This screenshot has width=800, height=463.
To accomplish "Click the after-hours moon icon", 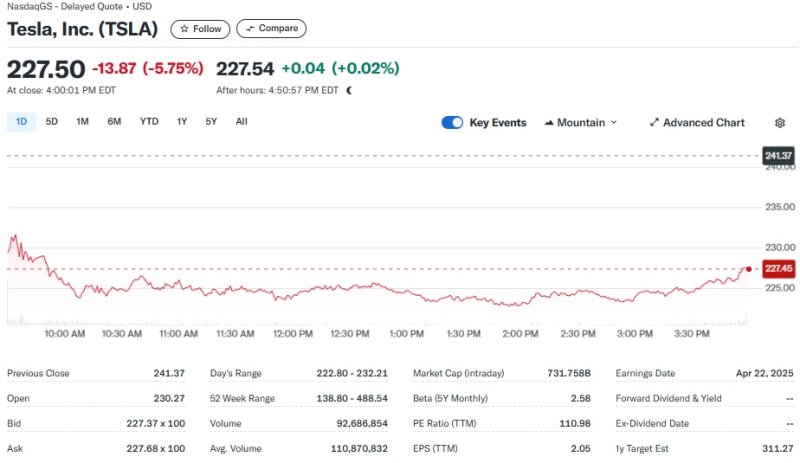I will click(349, 90).
